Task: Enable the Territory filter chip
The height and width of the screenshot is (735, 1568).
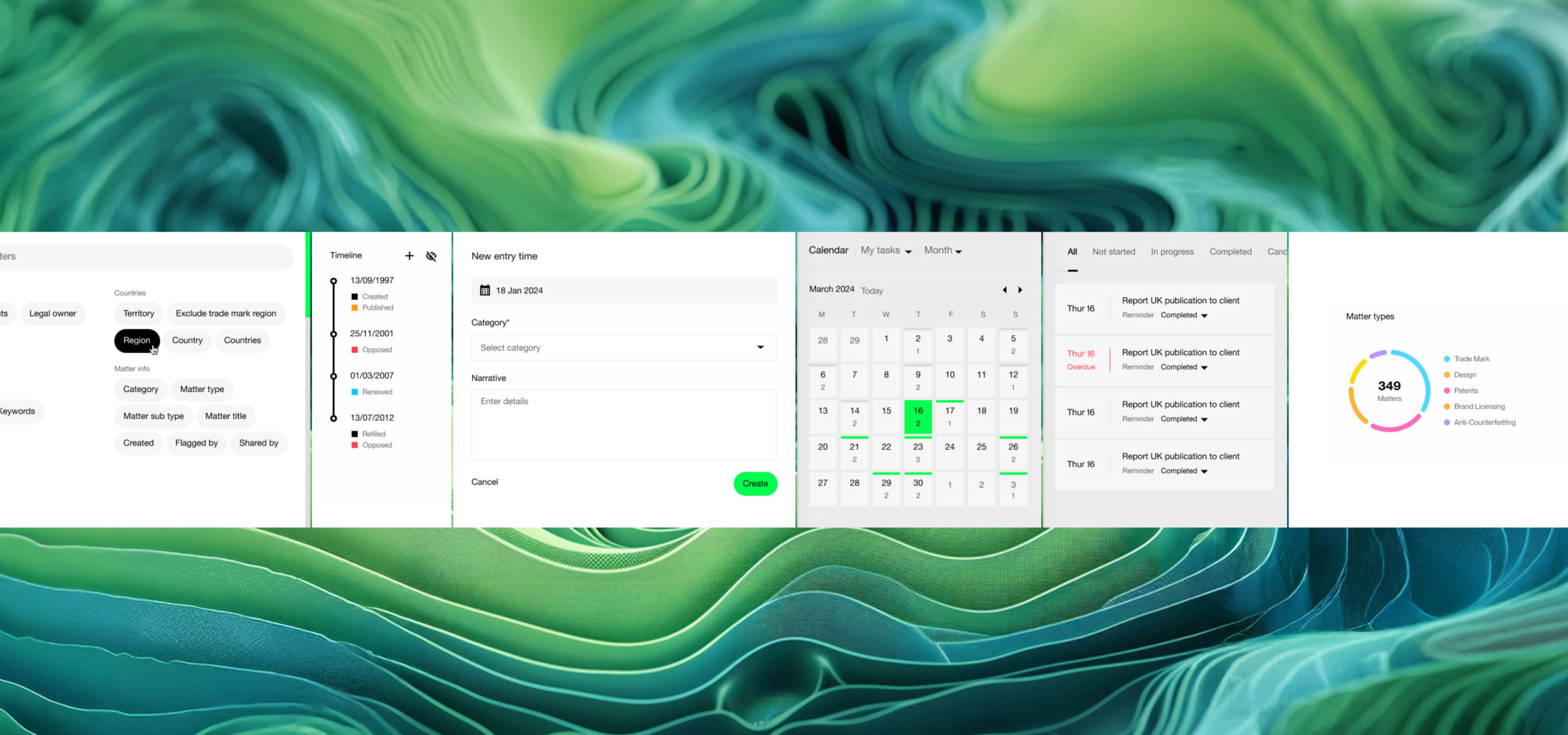Action: 138,314
